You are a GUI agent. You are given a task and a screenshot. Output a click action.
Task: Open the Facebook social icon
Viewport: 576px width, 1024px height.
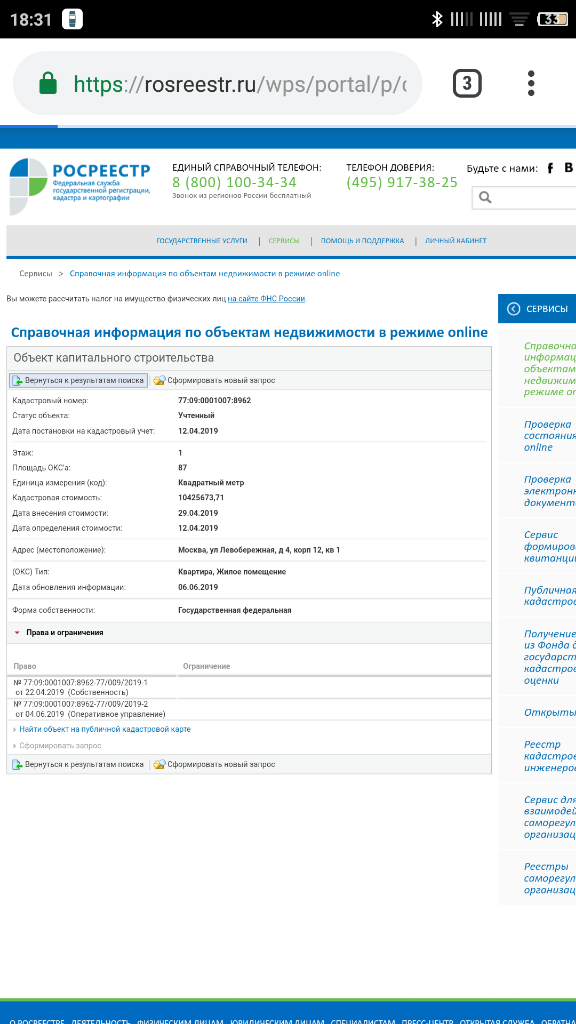click(x=551, y=168)
